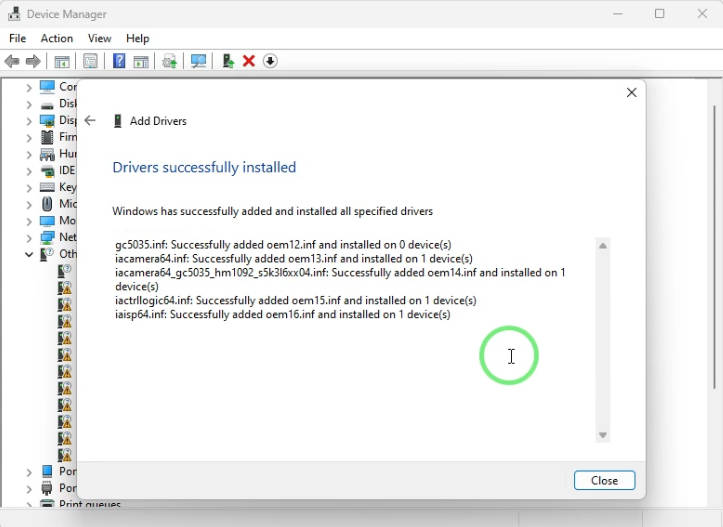Image resolution: width=723 pixels, height=527 pixels.
Task: Click the Device Manager main vertical scrollbar
Action: [714, 247]
